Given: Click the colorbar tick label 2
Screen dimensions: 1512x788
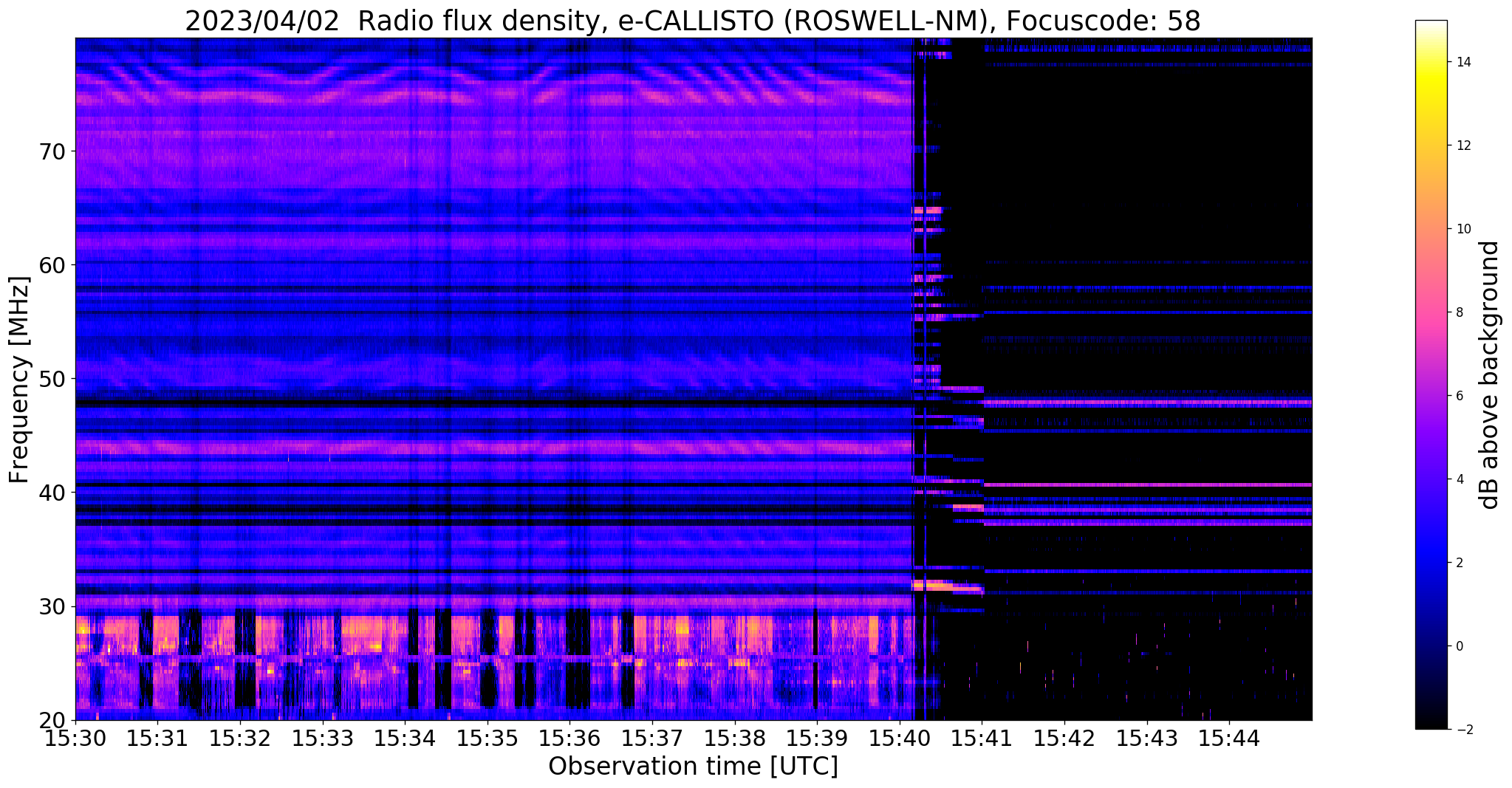Looking at the screenshot, I should click(1459, 563).
